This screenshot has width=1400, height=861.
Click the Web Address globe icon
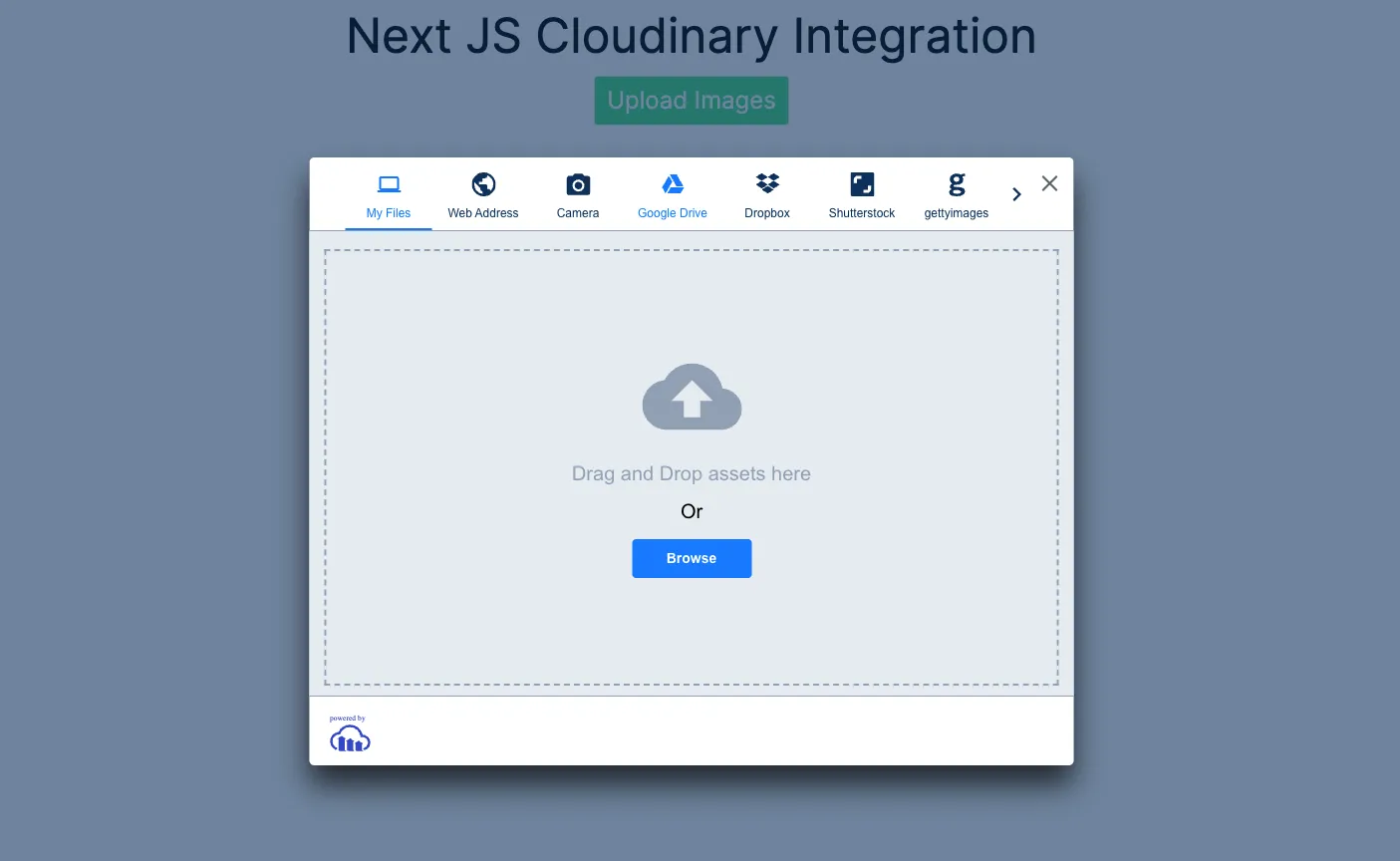(483, 184)
